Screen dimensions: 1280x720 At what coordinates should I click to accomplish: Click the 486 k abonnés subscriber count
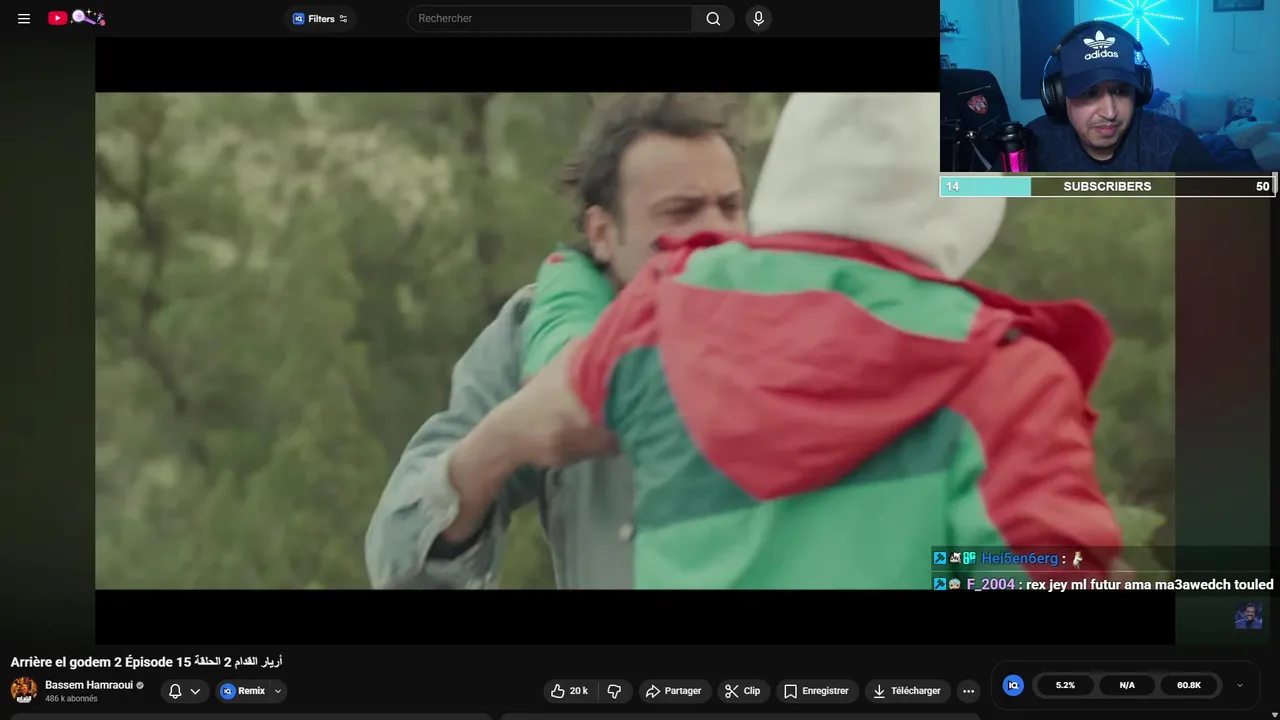click(x=71, y=699)
